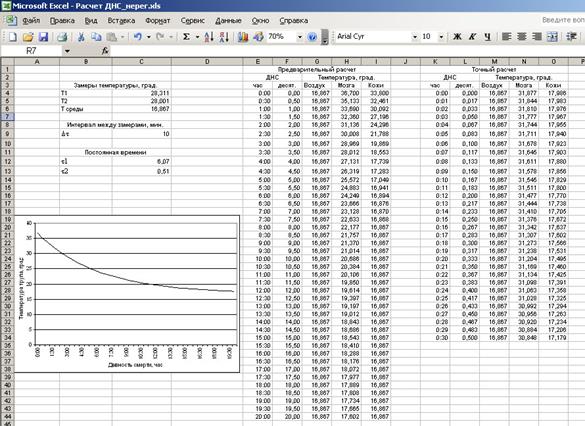Image resolution: width=585 pixels, height=426 pixels.
Task: Click the fx insert function button
Action: pos(105,51)
